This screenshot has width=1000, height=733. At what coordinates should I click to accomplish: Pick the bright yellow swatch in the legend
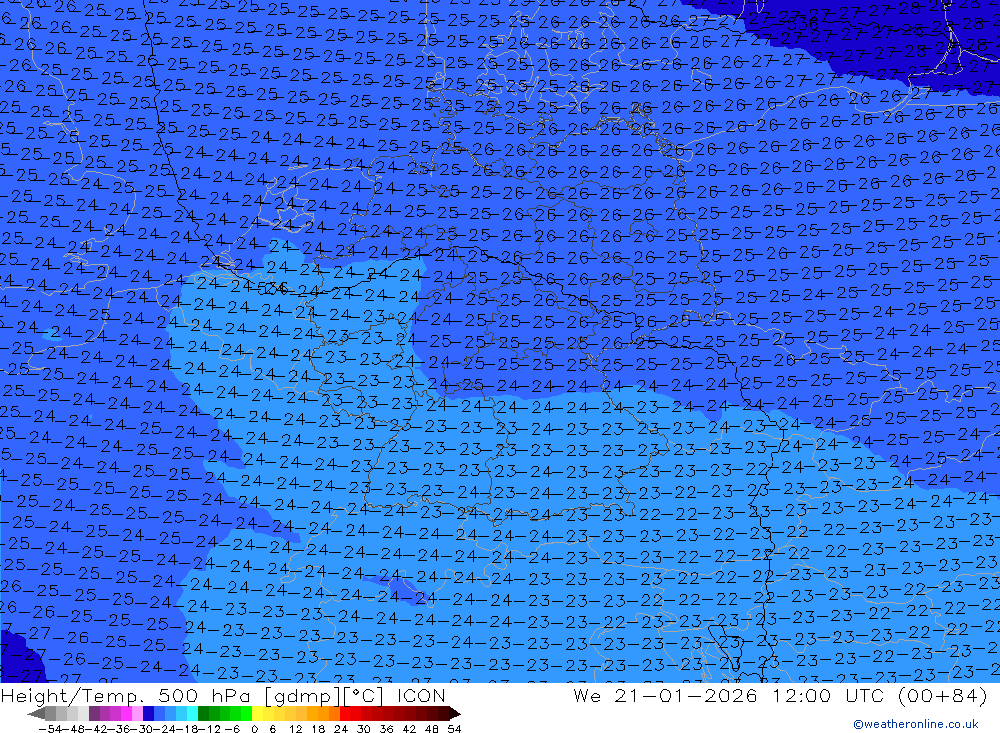257,713
